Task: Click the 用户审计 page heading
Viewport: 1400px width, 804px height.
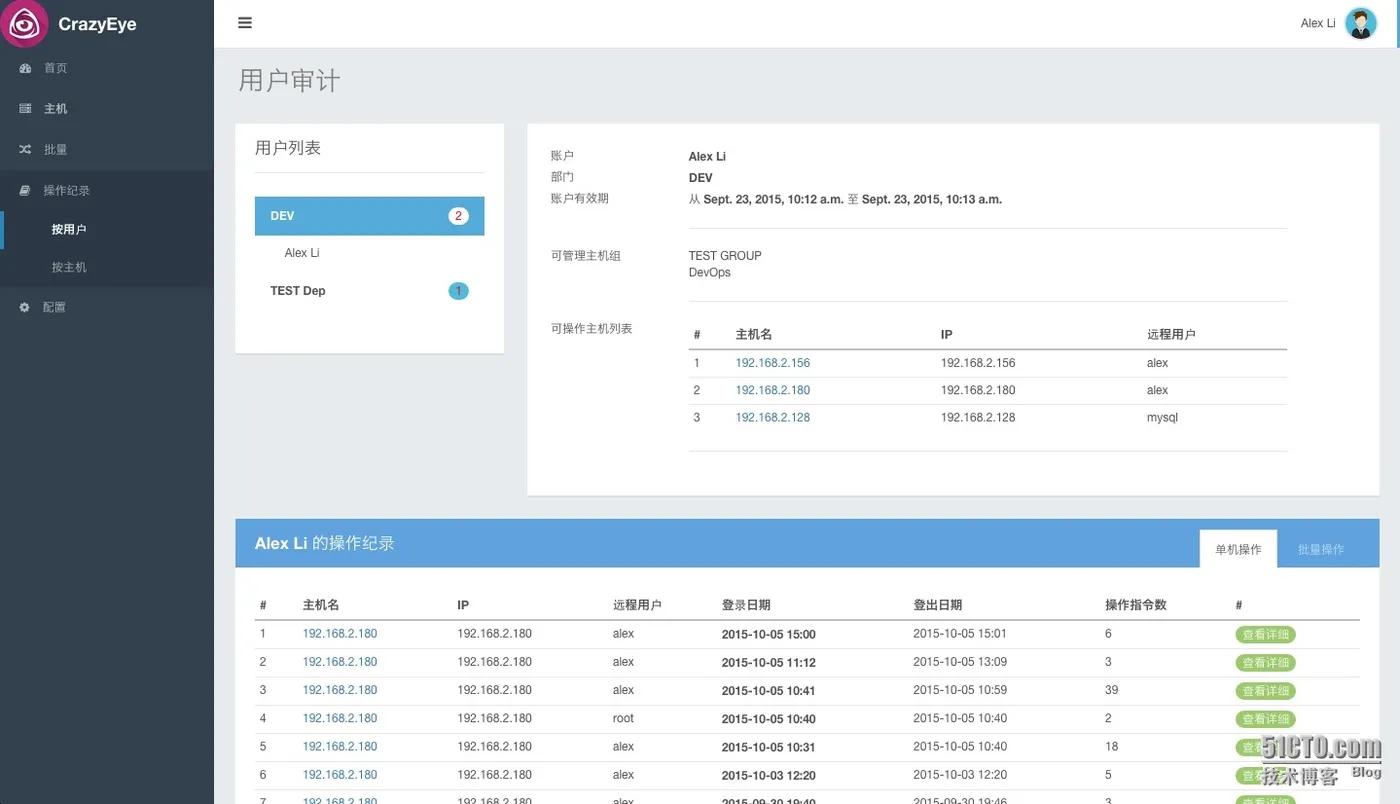Action: pos(289,80)
